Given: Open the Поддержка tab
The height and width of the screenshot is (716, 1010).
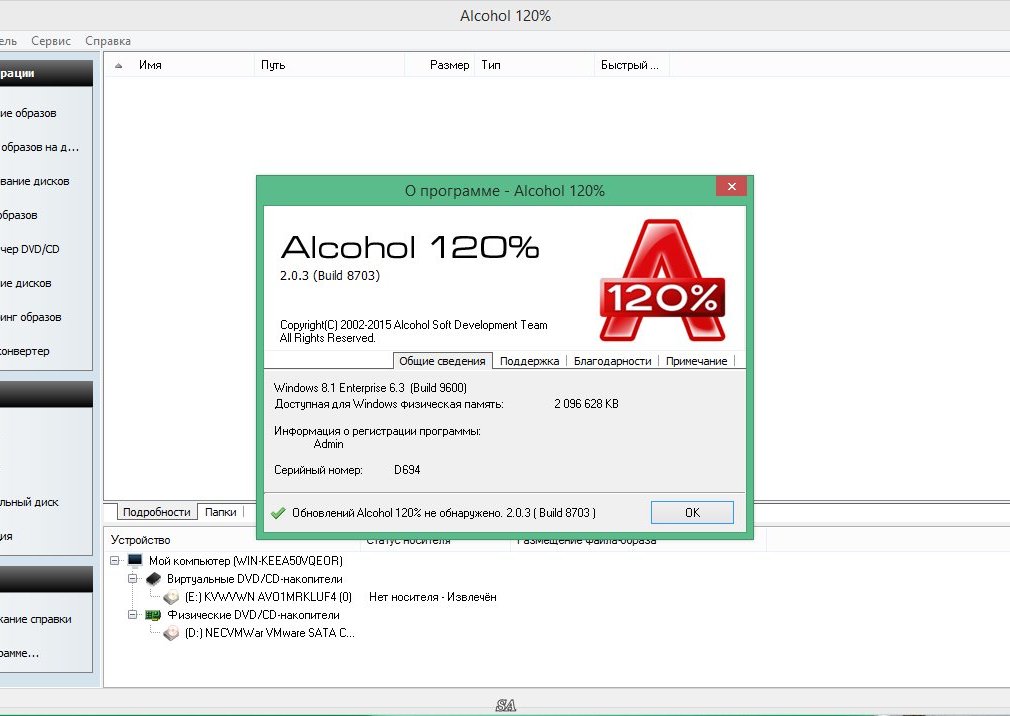Looking at the screenshot, I should pyautogui.click(x=529, y=361).
